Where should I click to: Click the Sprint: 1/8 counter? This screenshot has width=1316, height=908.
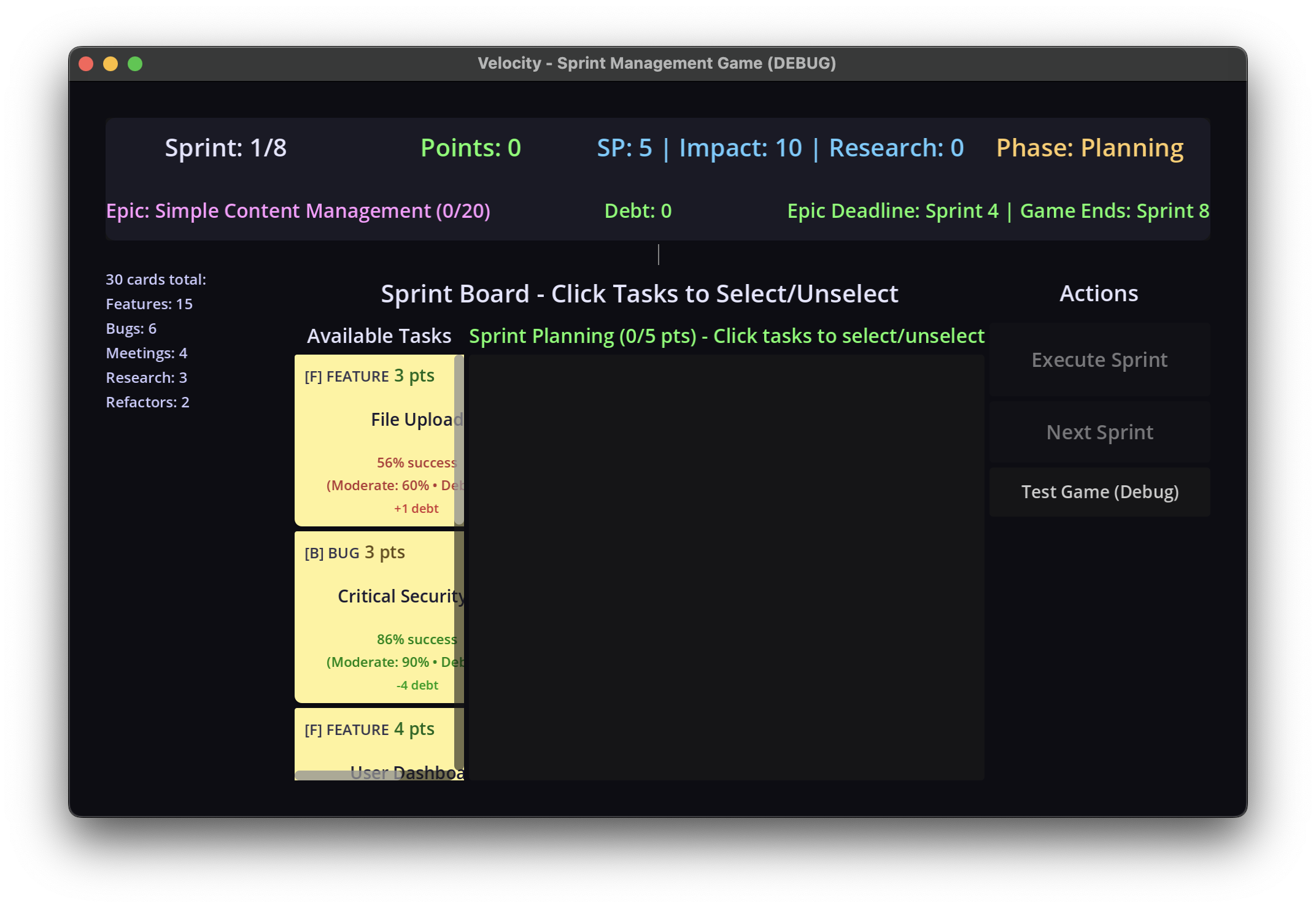click(225, 148)
